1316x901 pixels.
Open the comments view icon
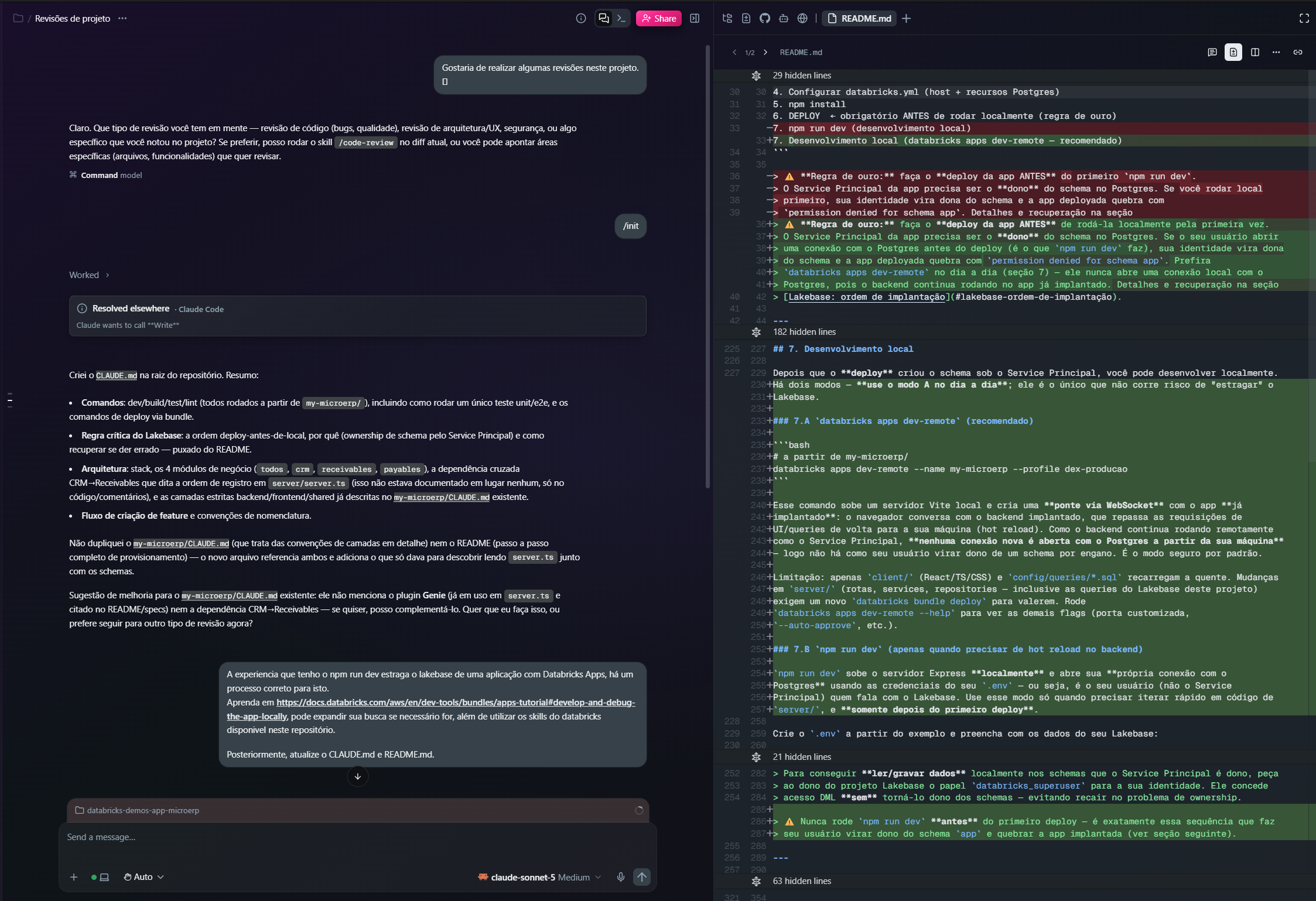[1212, 52]
